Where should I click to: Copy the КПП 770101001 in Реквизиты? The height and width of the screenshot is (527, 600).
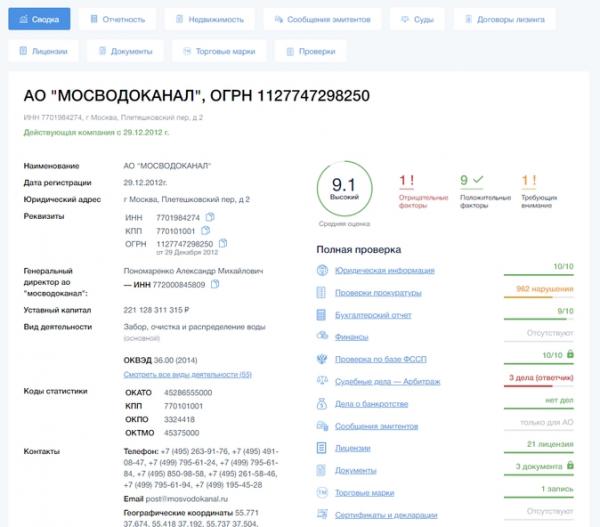click(x=205, y=230)
